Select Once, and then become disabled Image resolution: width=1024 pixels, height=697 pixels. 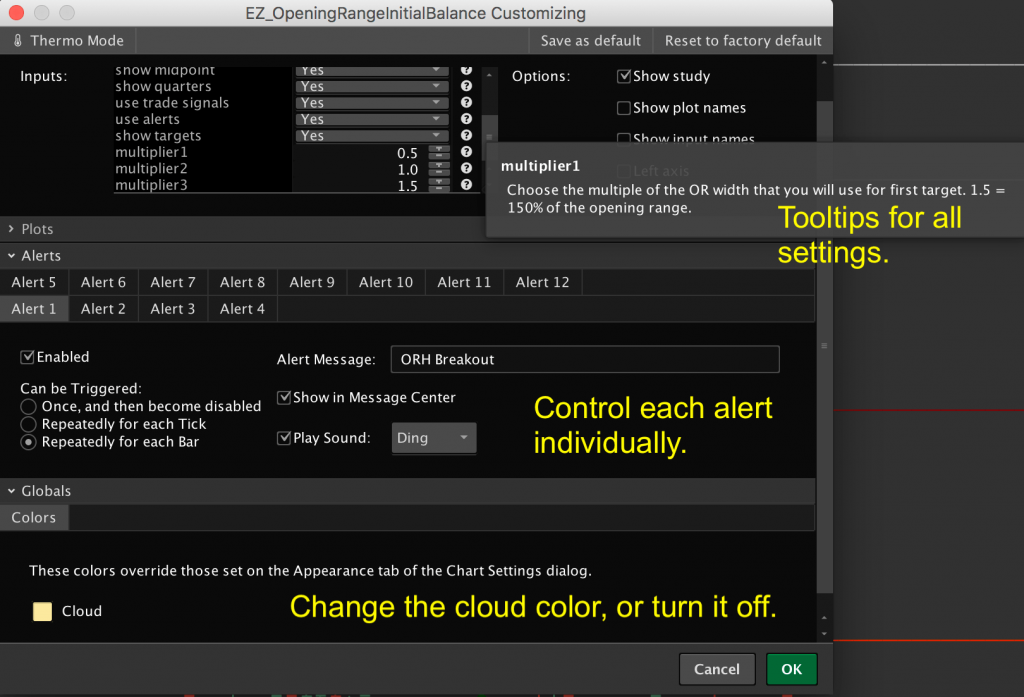tap(31, 407)
